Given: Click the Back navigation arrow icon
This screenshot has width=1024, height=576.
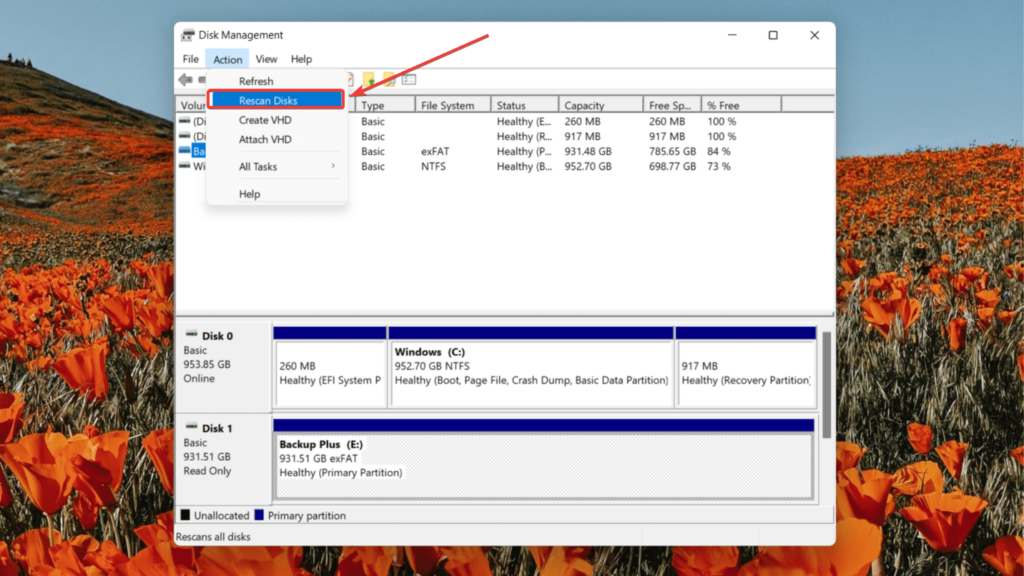Looking at the screenshot, I should [184, 80].
